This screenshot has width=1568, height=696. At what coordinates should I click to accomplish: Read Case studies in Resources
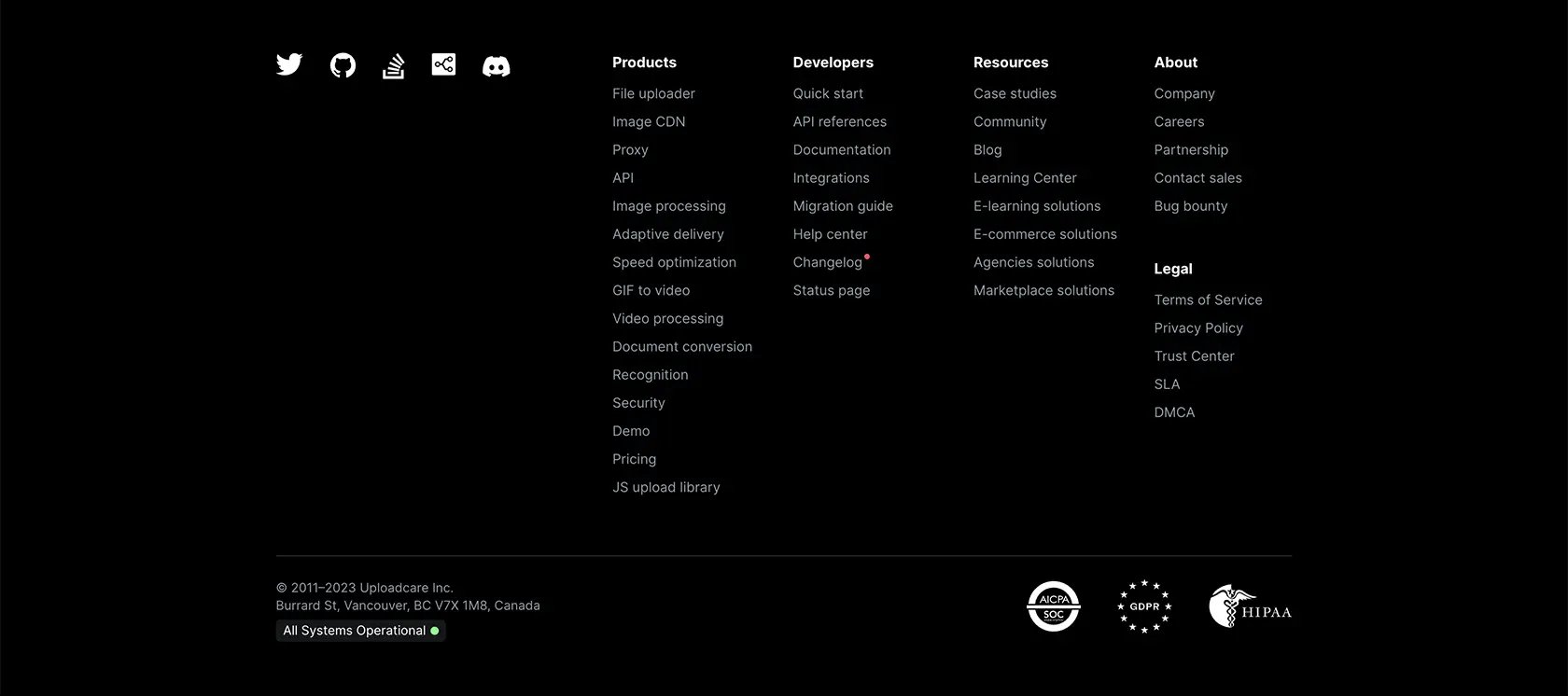[x=1015, y=93]
